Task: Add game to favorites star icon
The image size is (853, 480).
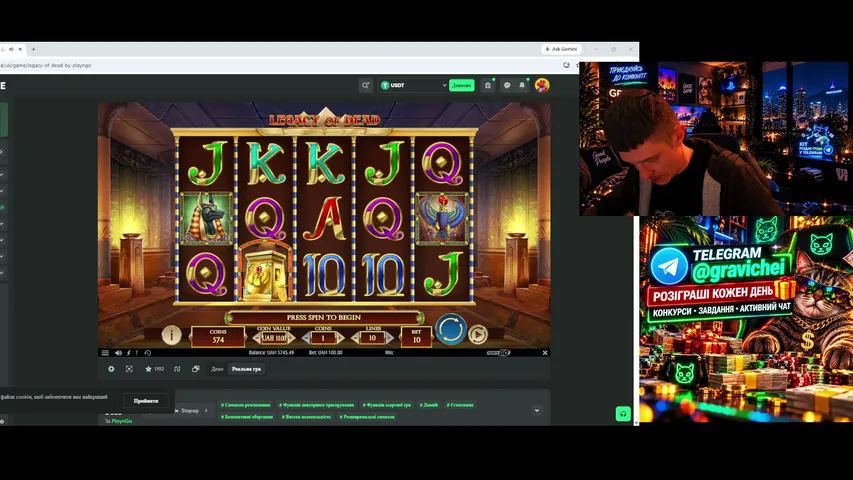Action: [x=148, y=368]
